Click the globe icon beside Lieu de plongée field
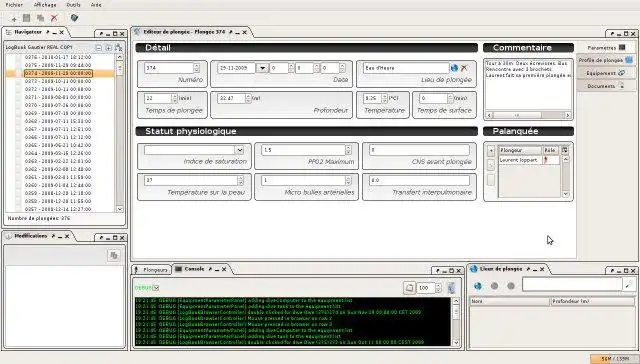The width and height of the screenshot is (640, 364). (454, 68)
